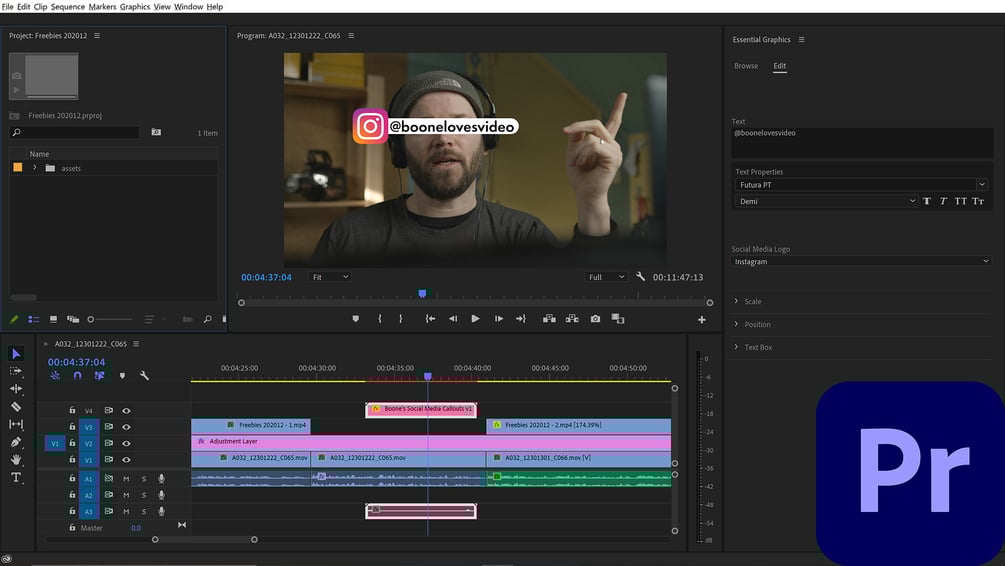
Task: Click the All Caps TT icon
Action: click(x=960, y=201)
